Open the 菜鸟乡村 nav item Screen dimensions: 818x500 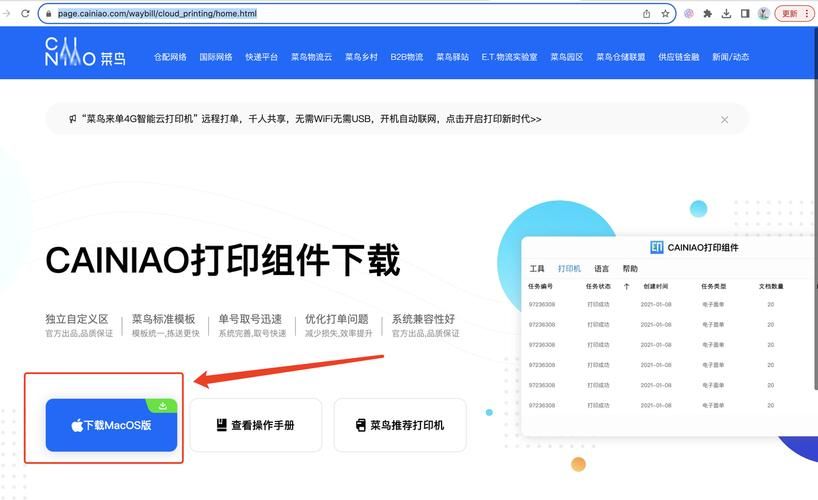(361, 57)
